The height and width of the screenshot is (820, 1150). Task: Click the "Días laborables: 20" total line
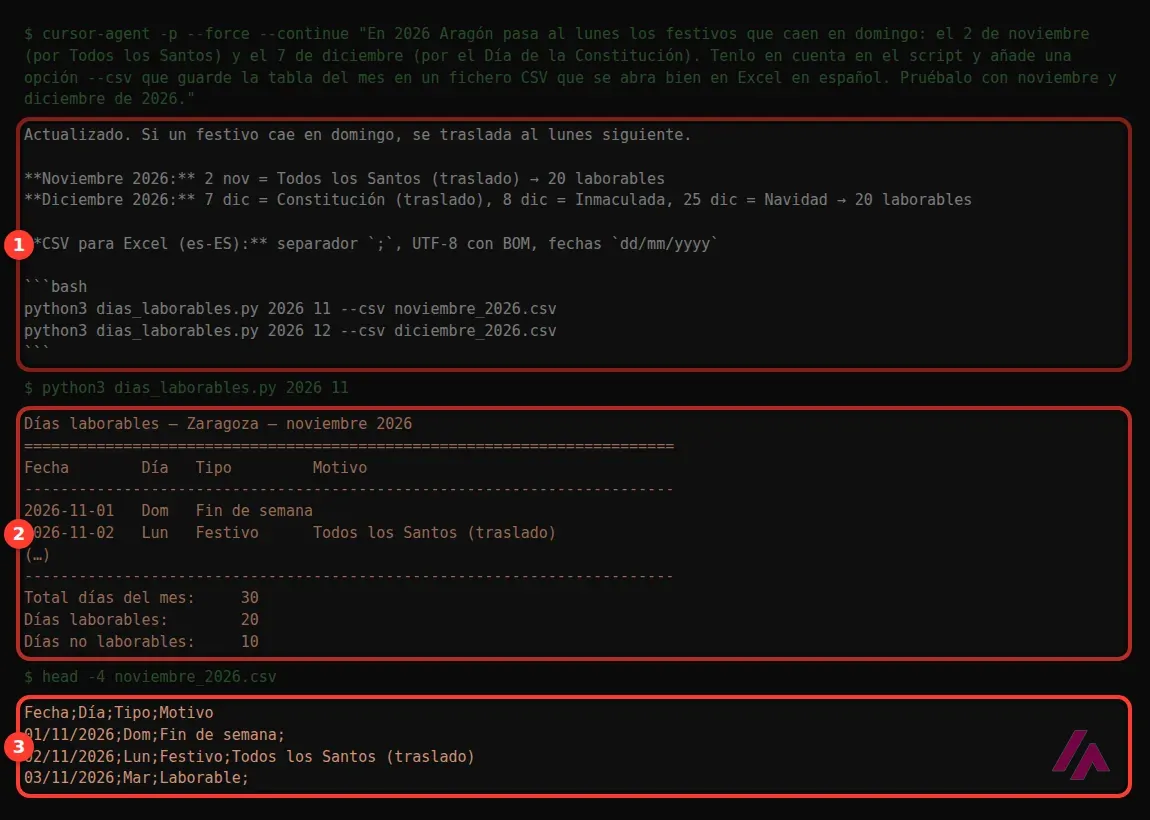click(x=141, y=620)
